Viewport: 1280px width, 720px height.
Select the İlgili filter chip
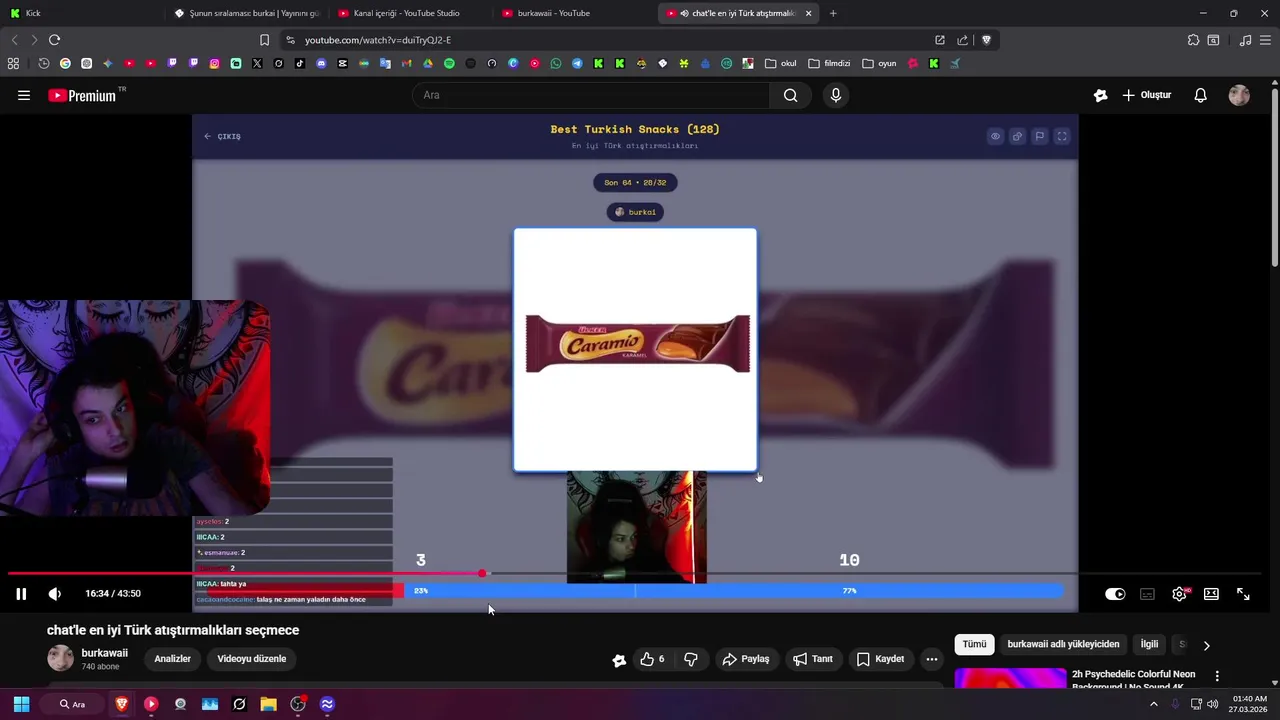point(1149,645)
